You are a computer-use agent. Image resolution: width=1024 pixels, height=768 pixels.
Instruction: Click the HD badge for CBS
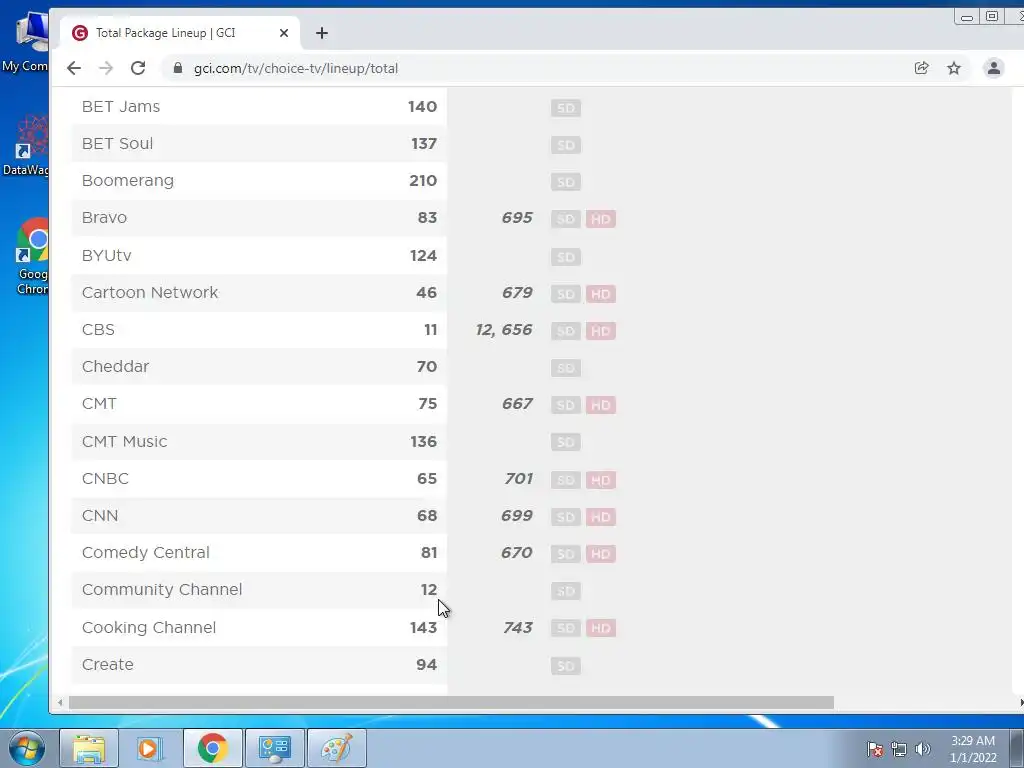click(601, 331)
